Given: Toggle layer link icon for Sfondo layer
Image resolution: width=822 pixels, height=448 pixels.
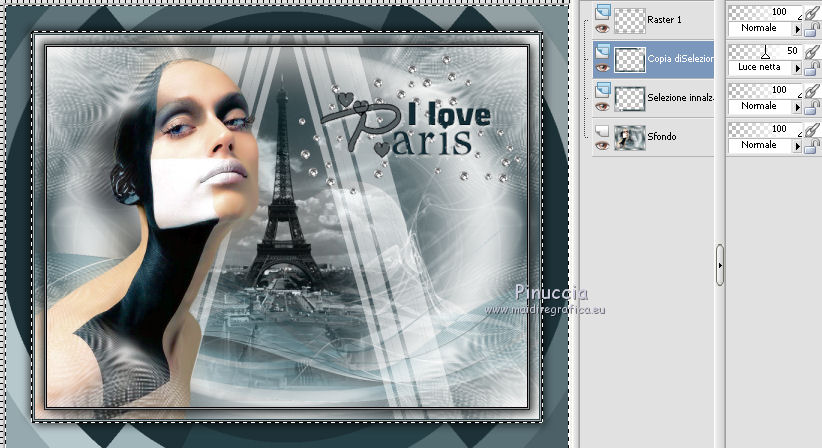Looking at the screenshot, I should [x=812, y=129].
